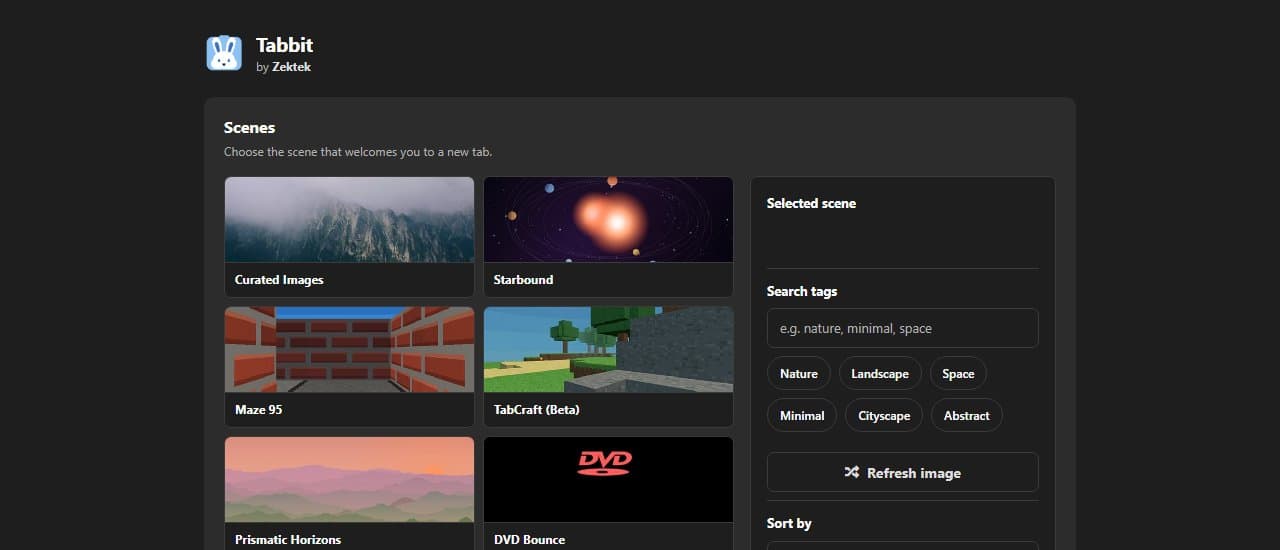The width and height of the screenshot is (1280, 550).
Task: Add the Space tag chip
Action: [x=958, y=373]
